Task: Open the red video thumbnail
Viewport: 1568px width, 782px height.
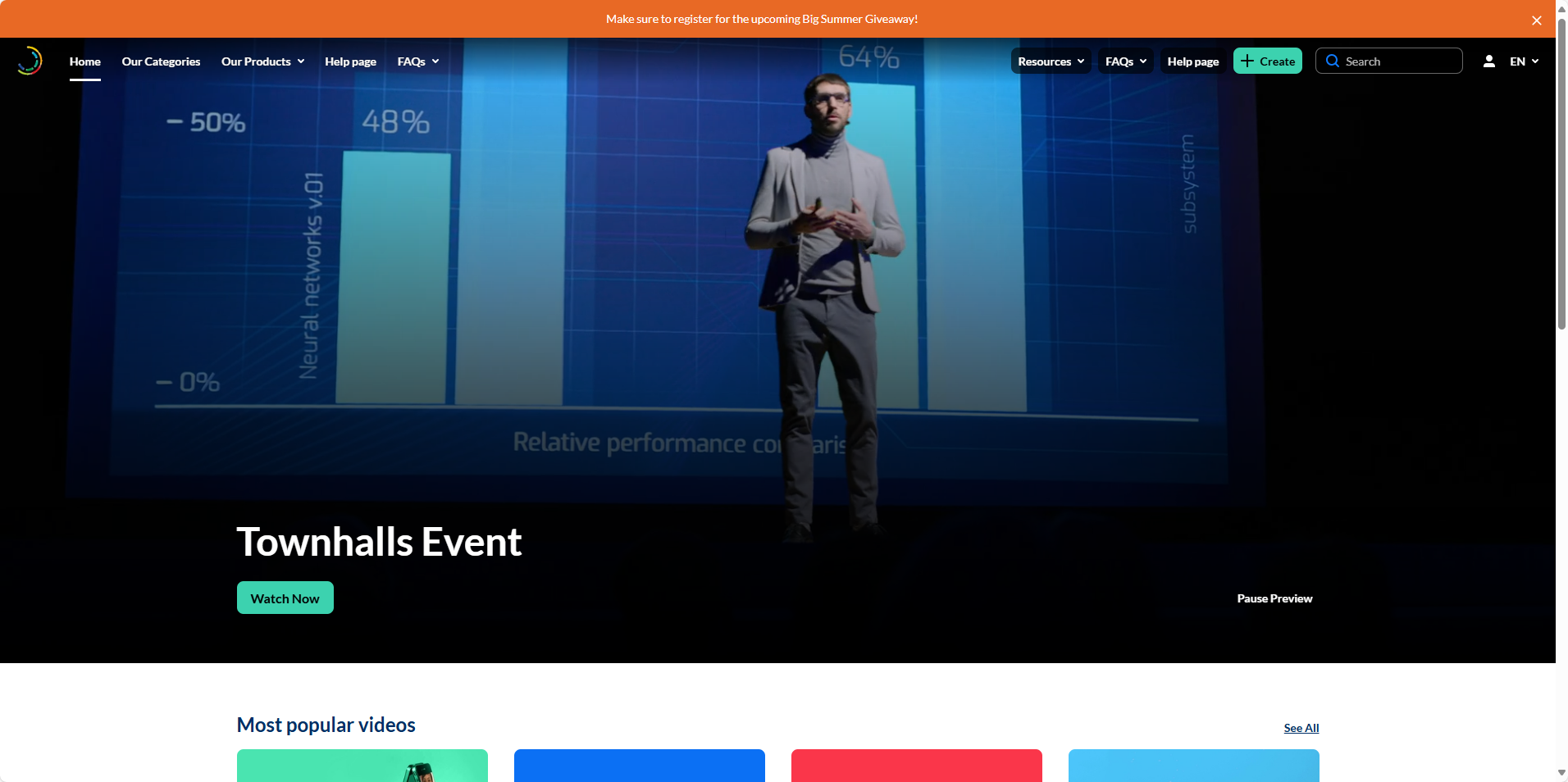Action: [917, 766]
